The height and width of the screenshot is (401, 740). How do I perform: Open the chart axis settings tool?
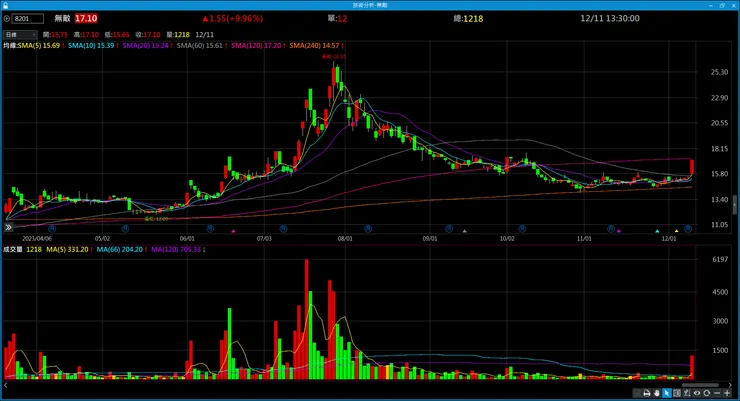click(687, 393)
